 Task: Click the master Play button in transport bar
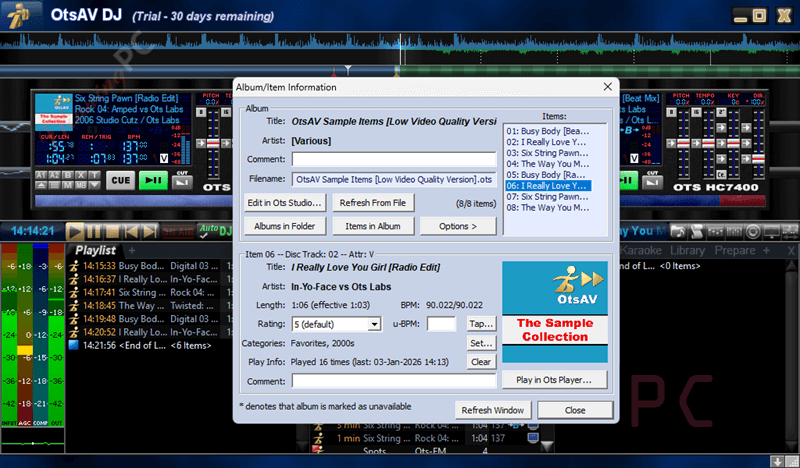pos(74,232)
